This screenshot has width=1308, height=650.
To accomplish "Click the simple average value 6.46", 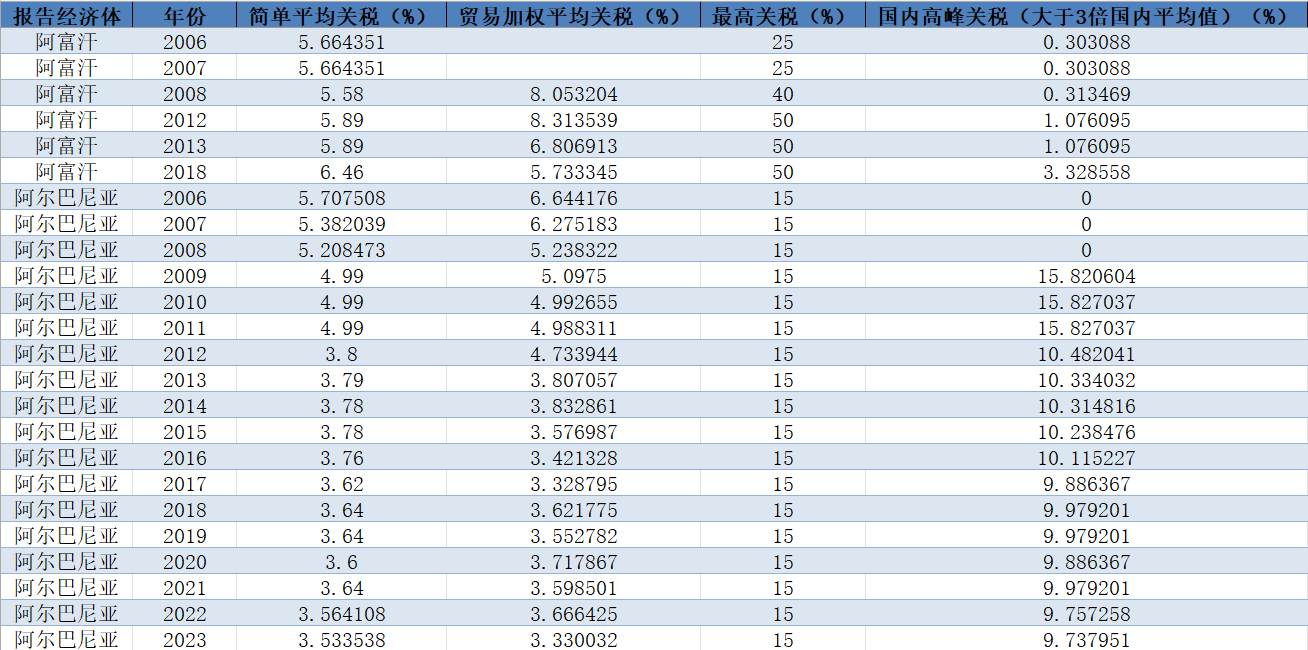I will click(341, 172).
